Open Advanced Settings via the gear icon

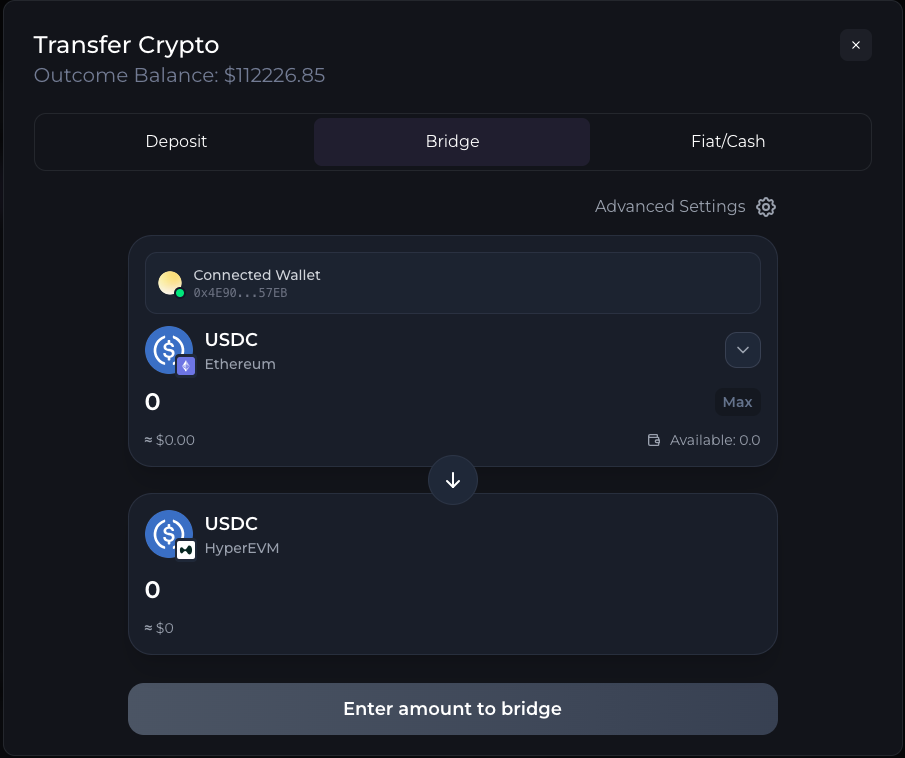[x=766, y=206]
